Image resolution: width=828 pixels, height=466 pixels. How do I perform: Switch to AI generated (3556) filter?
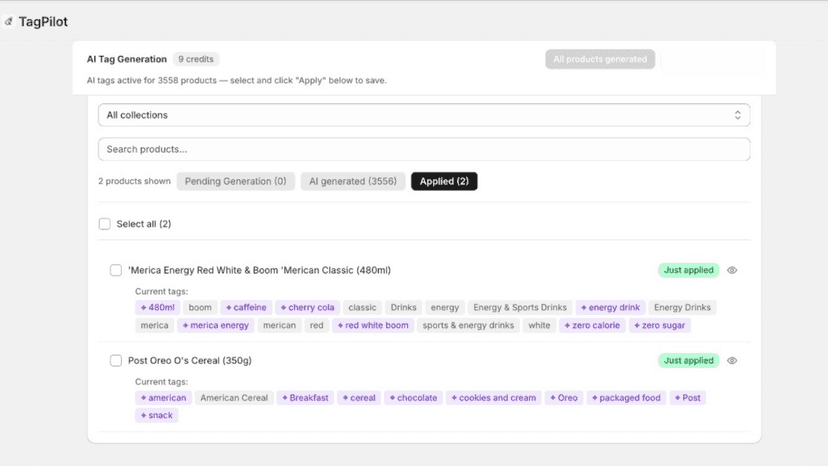[x=353, y=181]
